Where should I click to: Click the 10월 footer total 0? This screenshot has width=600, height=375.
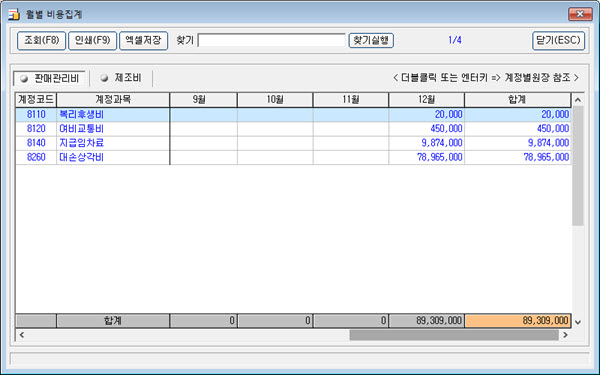click(275, 321)
